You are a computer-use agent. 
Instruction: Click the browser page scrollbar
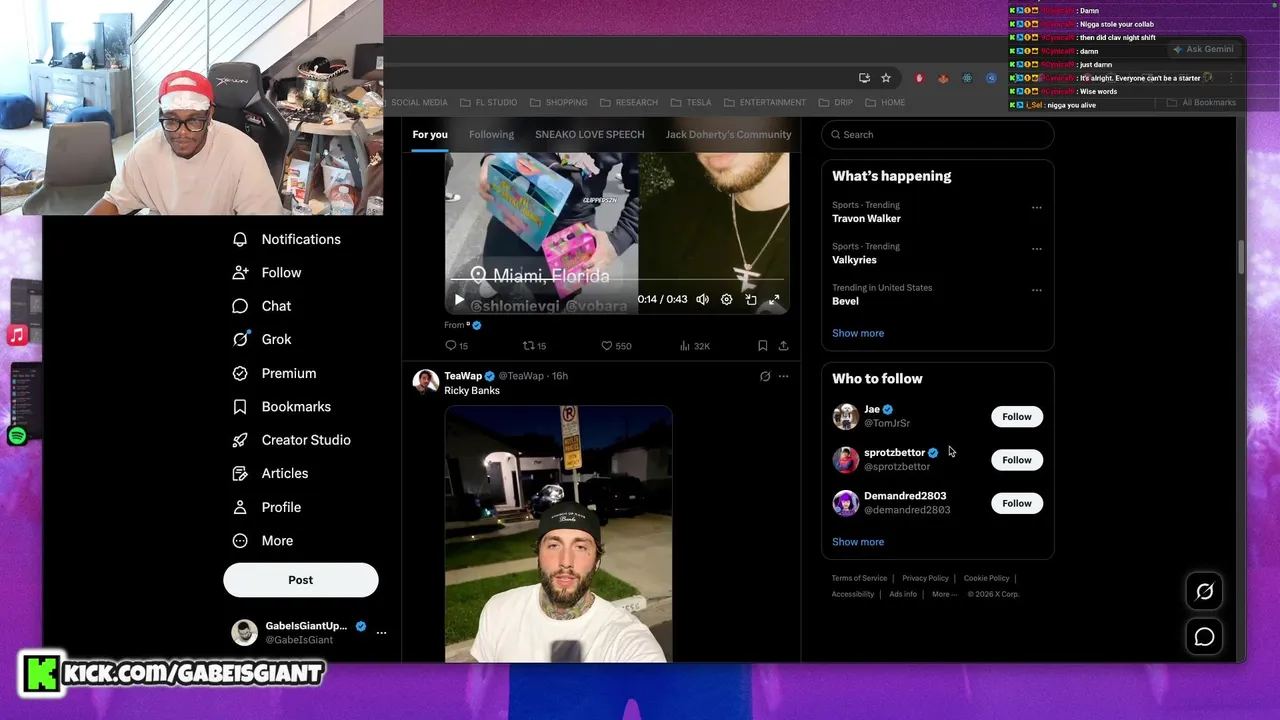click(1241, 256)
